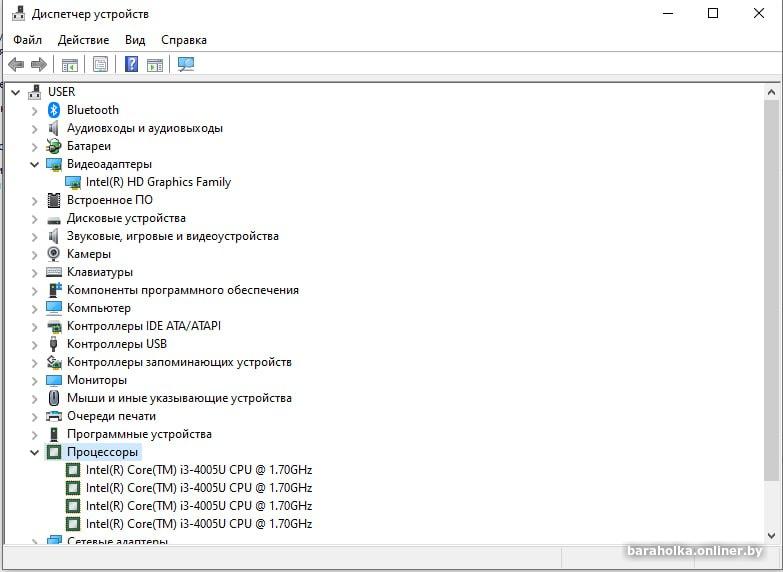Screen dimensions: 783x572
Task: Expand the Компоненты программного обеспечения category
Action: pyautogui.click(x=34, y=290)
